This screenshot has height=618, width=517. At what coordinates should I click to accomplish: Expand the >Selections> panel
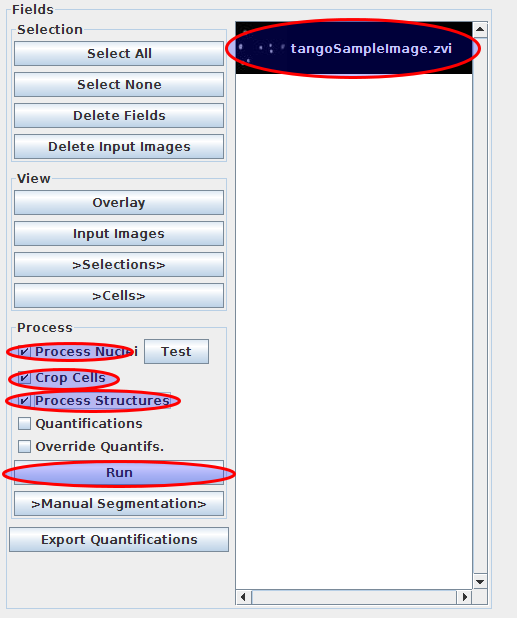119,264
